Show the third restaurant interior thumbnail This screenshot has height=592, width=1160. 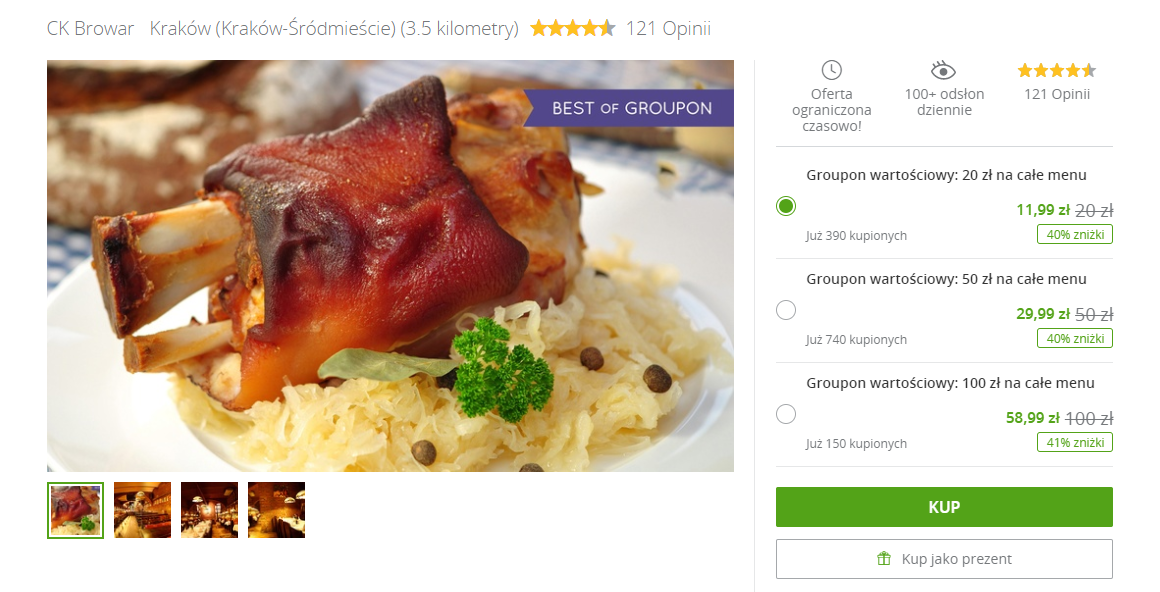(209, 510)
